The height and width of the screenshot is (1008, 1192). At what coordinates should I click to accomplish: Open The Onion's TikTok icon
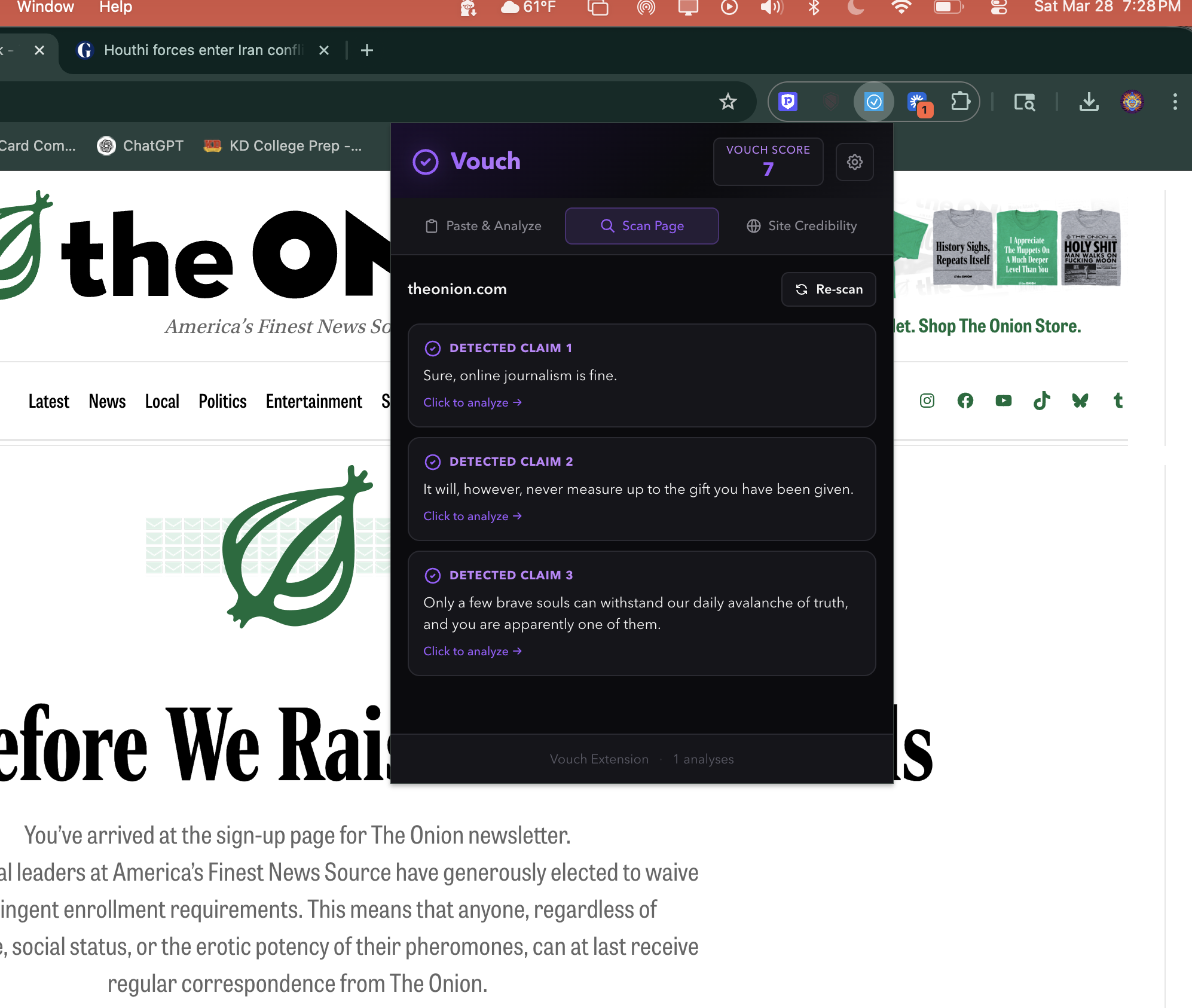click(1041, 401)
